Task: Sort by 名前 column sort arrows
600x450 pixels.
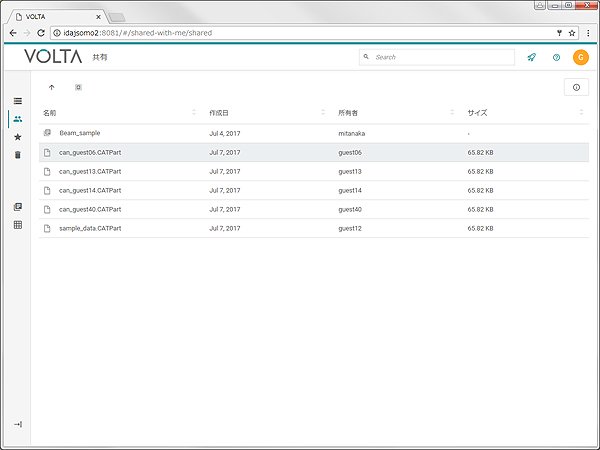Action: tap(194, 112)
